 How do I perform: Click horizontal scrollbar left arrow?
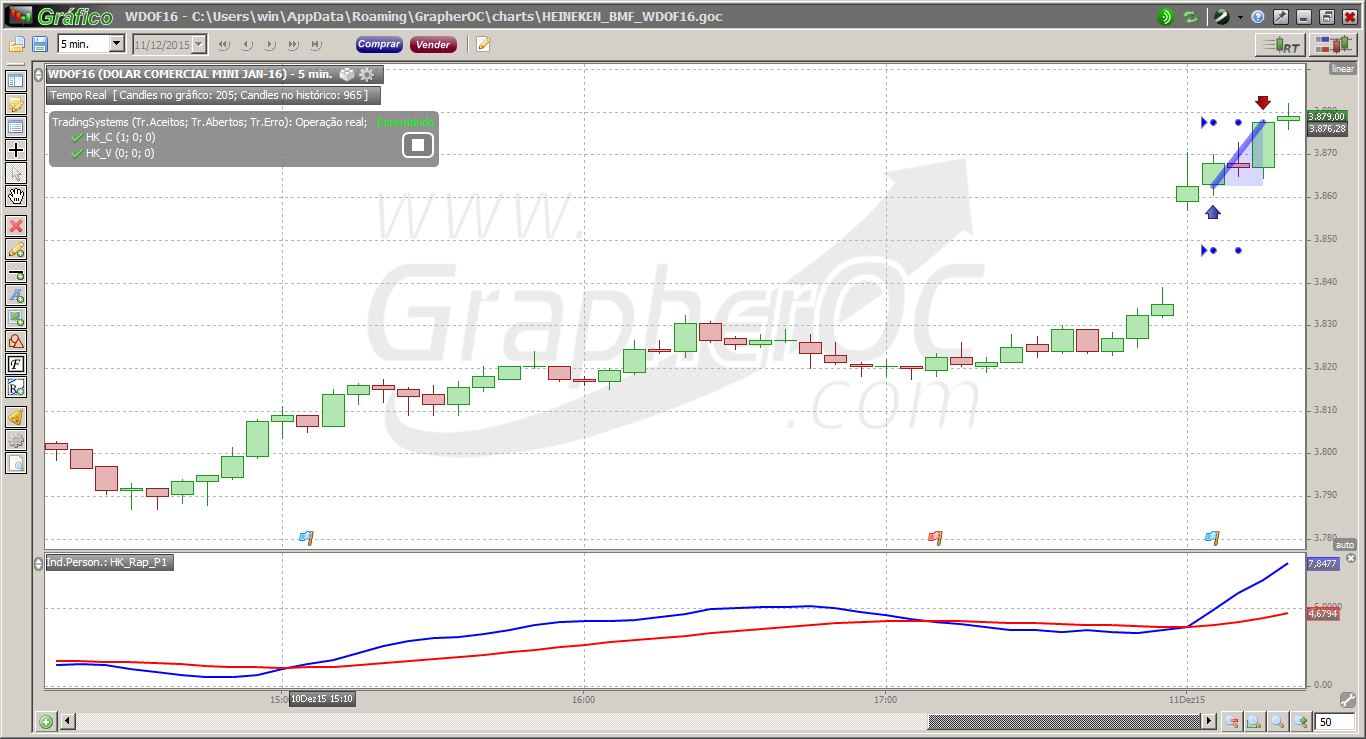tap(68, 721)
